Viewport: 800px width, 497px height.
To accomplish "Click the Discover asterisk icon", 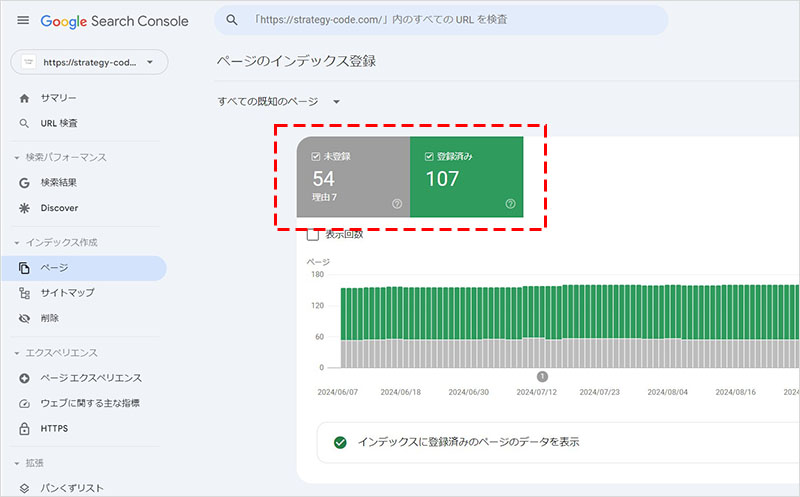I will coord(25,208).
